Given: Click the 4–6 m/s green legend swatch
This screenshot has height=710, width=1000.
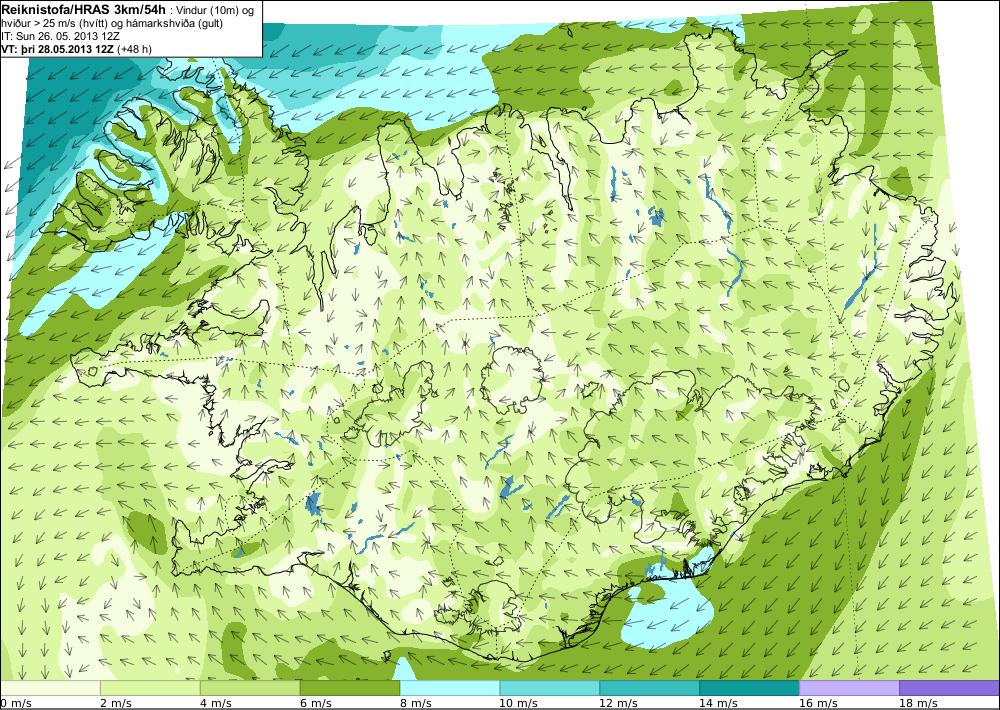Looking at the screenshot, I should [250, 688].
